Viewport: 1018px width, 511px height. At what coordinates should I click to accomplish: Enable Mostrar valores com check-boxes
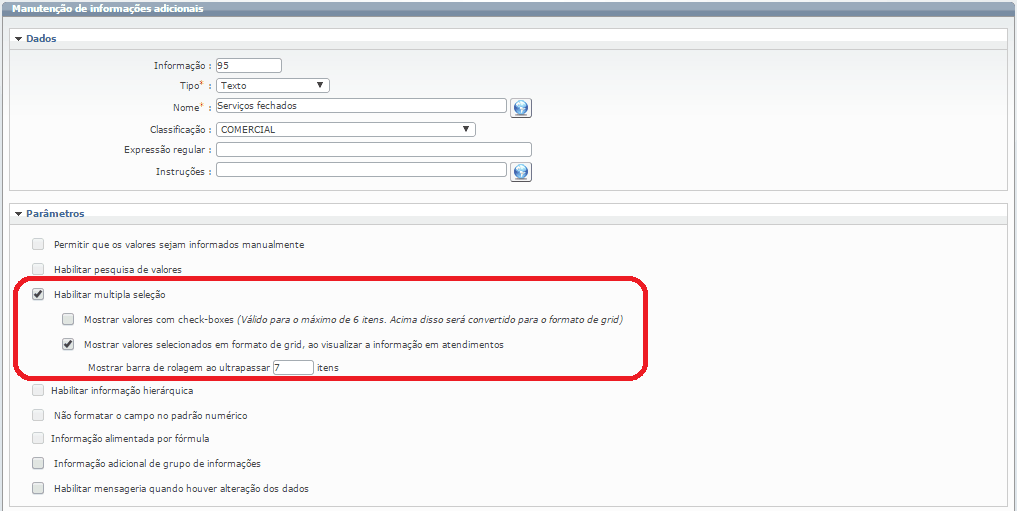click(68, 320)
